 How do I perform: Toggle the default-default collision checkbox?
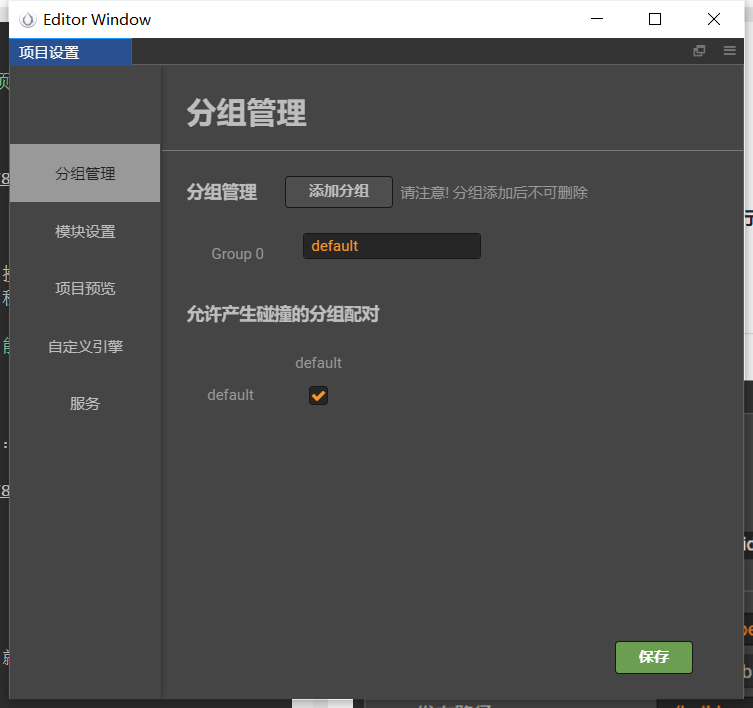coord(318,396)
